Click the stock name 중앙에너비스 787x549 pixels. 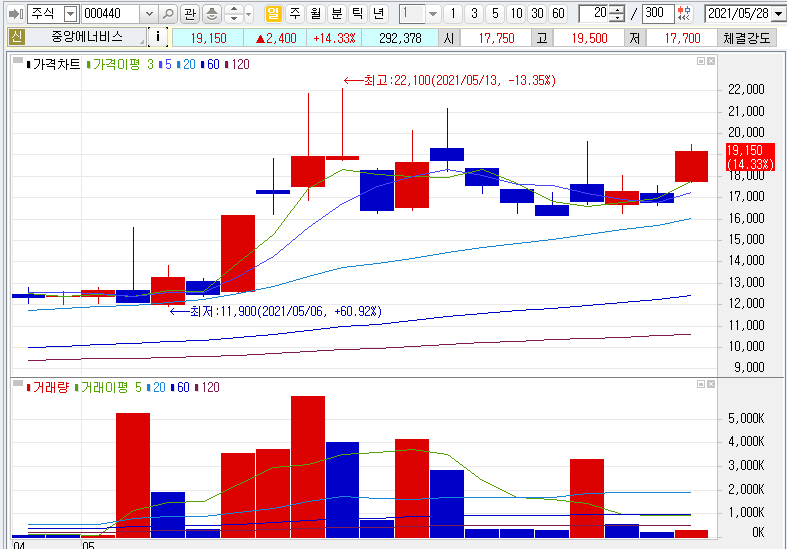pyautogui.click(x=87, y=37)
